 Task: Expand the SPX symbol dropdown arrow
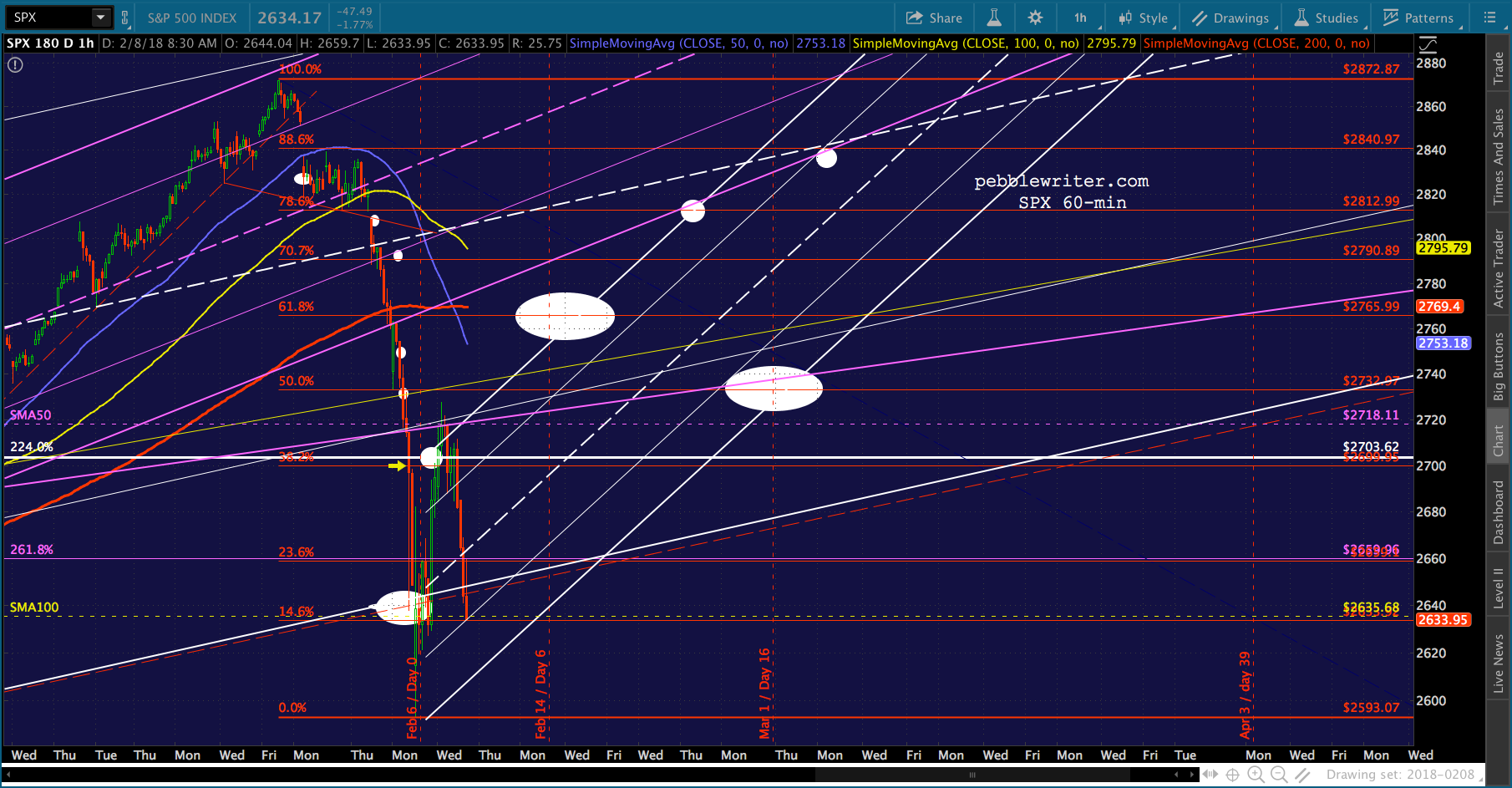pyautogui.click(x=100, y=18)
